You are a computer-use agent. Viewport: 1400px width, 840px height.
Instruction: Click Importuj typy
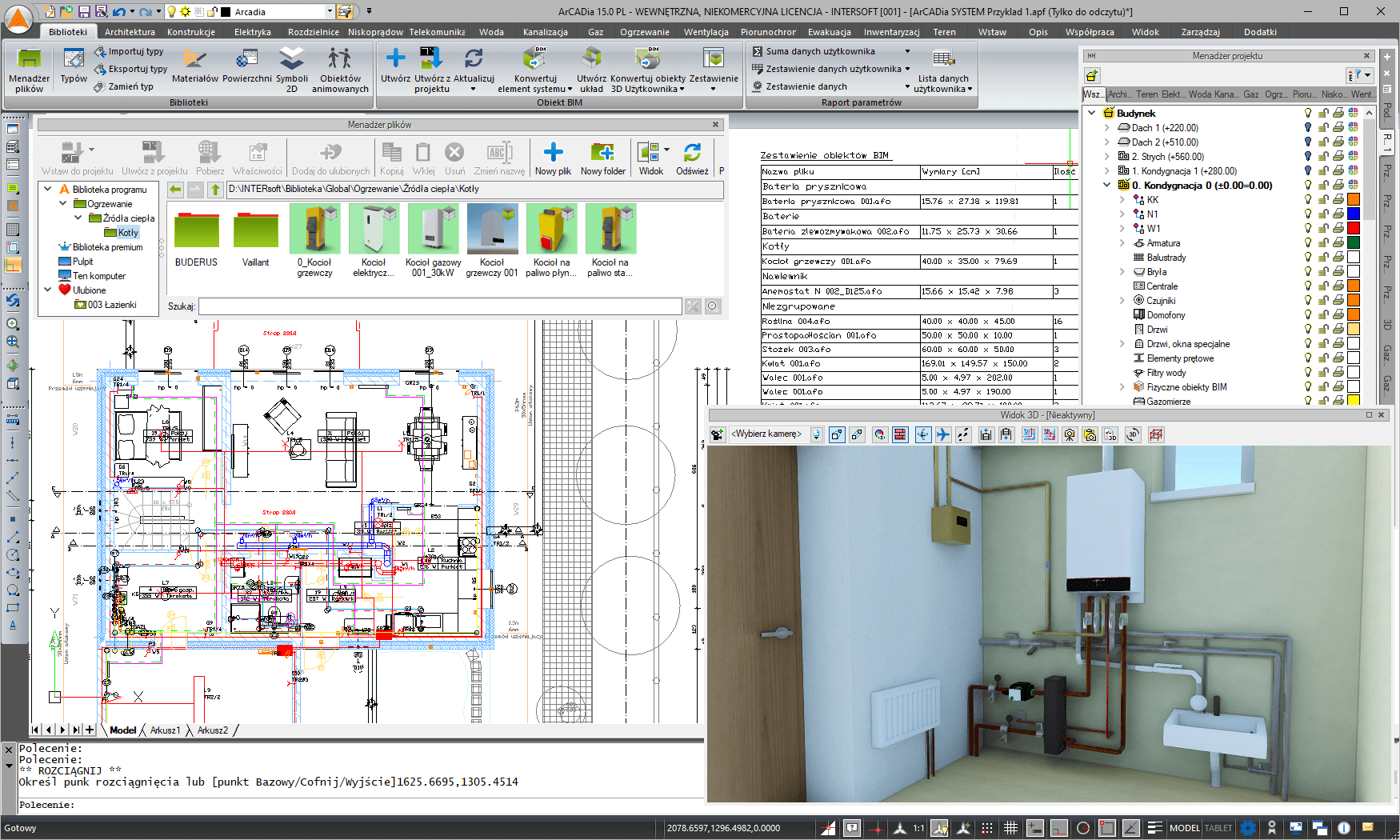(129, 51)
